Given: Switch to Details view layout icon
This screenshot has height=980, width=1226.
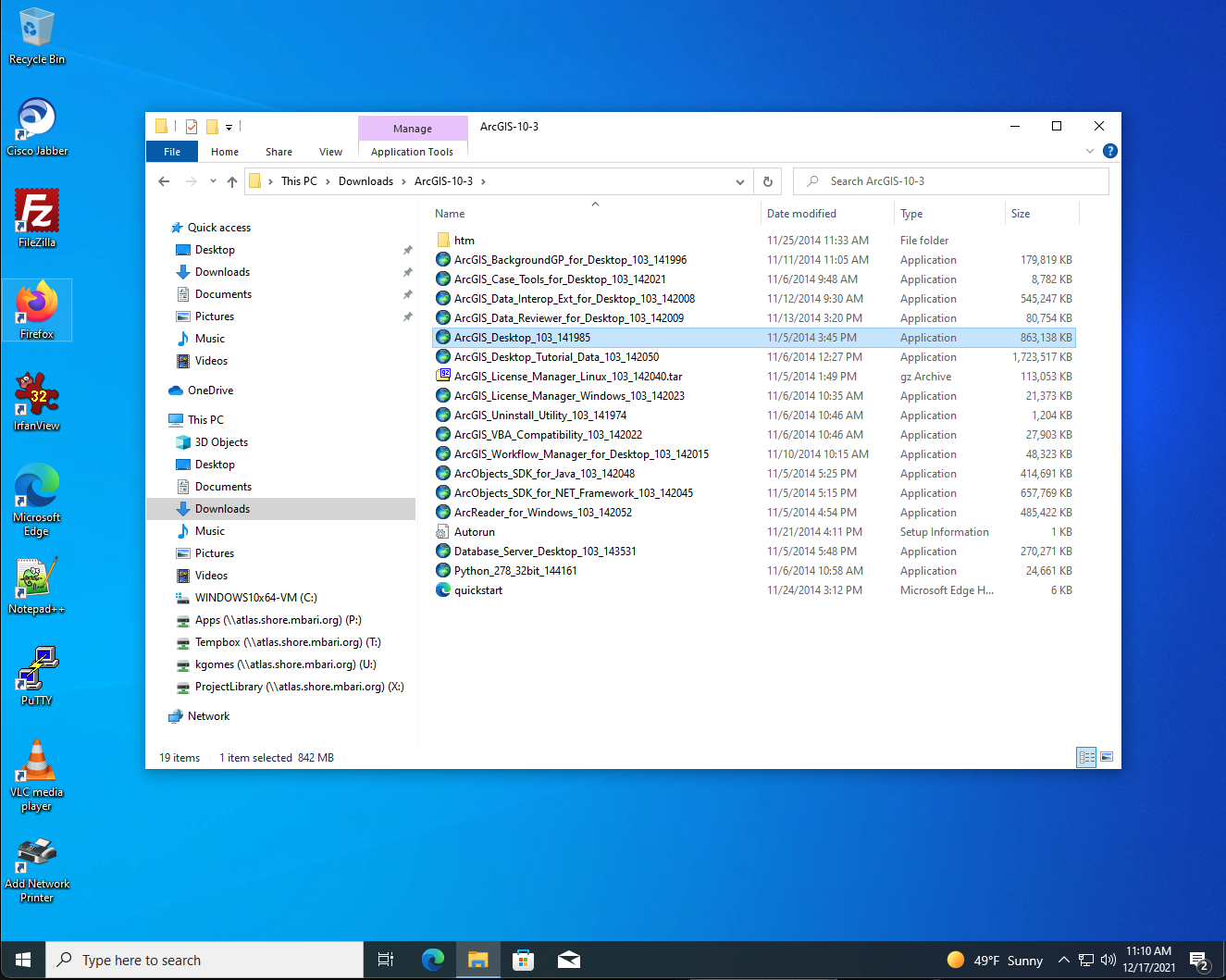Looking at the screenshot, I should (x=1087, y=757).
